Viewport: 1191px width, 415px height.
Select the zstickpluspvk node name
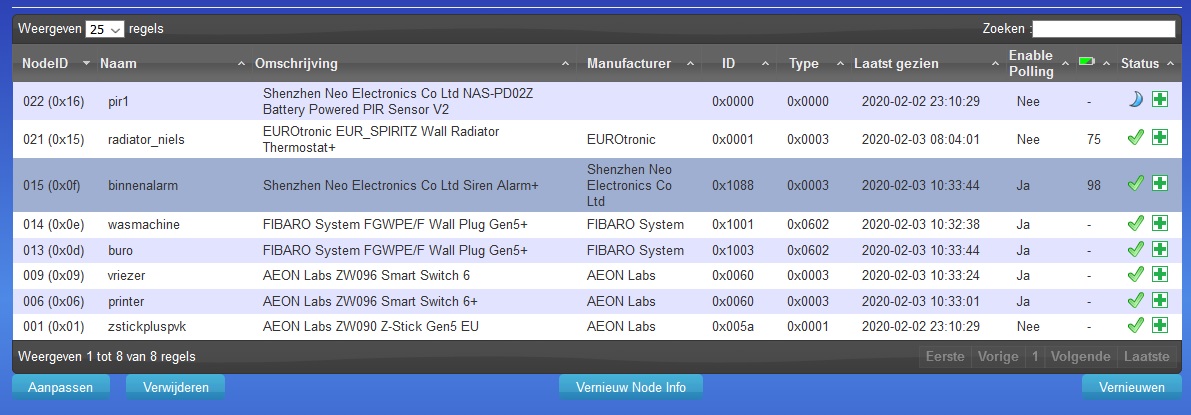click(147, 327)
